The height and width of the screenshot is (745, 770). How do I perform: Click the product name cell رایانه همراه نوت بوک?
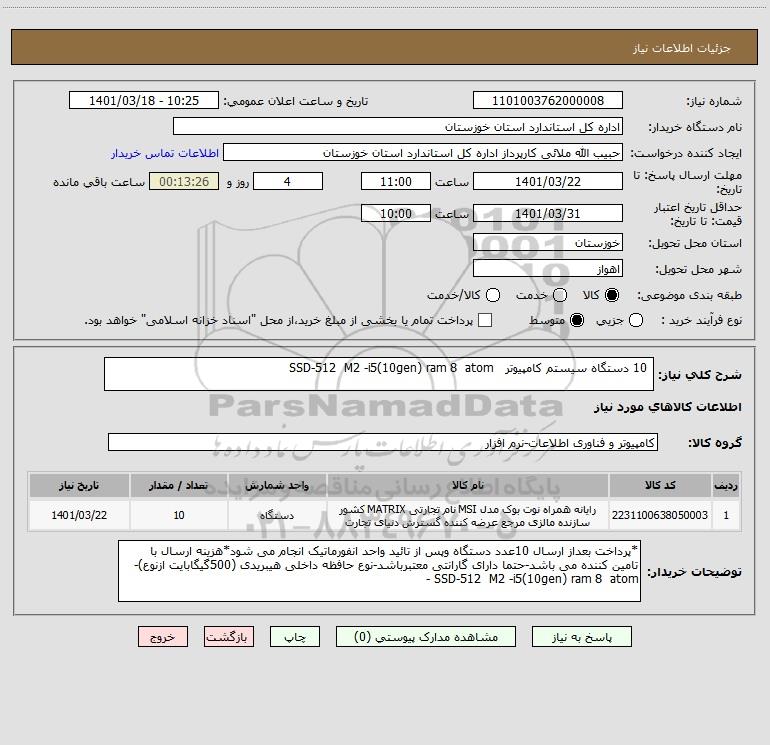pyautogui.click(x=468, y=515)
